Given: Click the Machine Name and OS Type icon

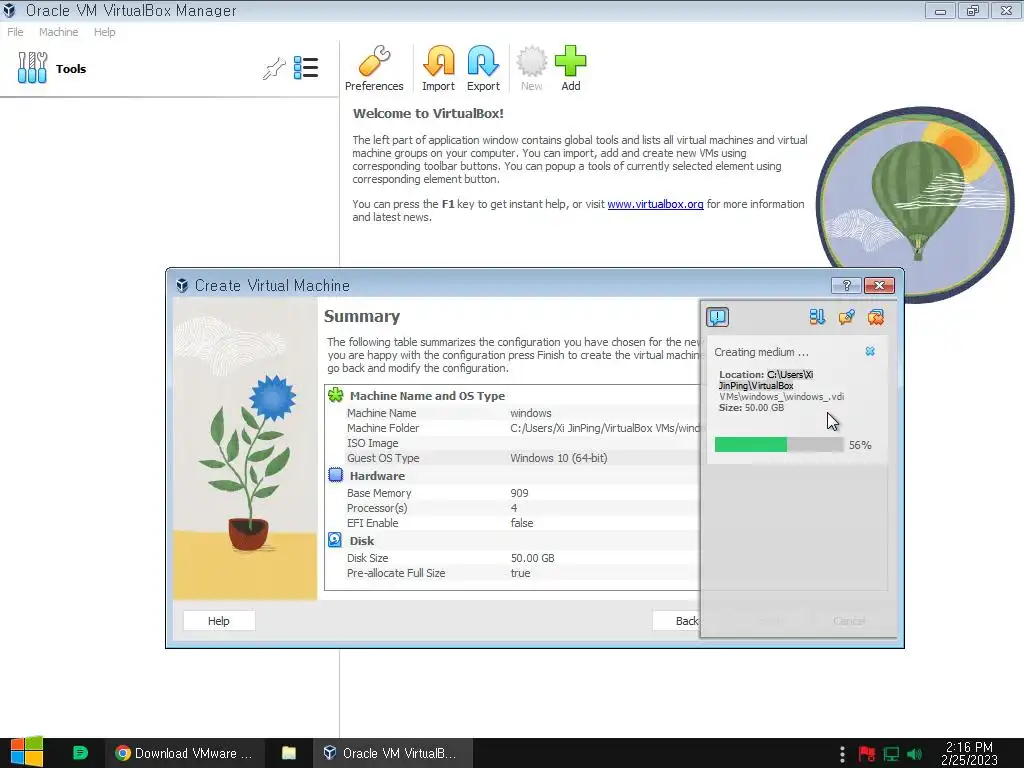Looking at the screenshot, I should click(x=336, y=394).
